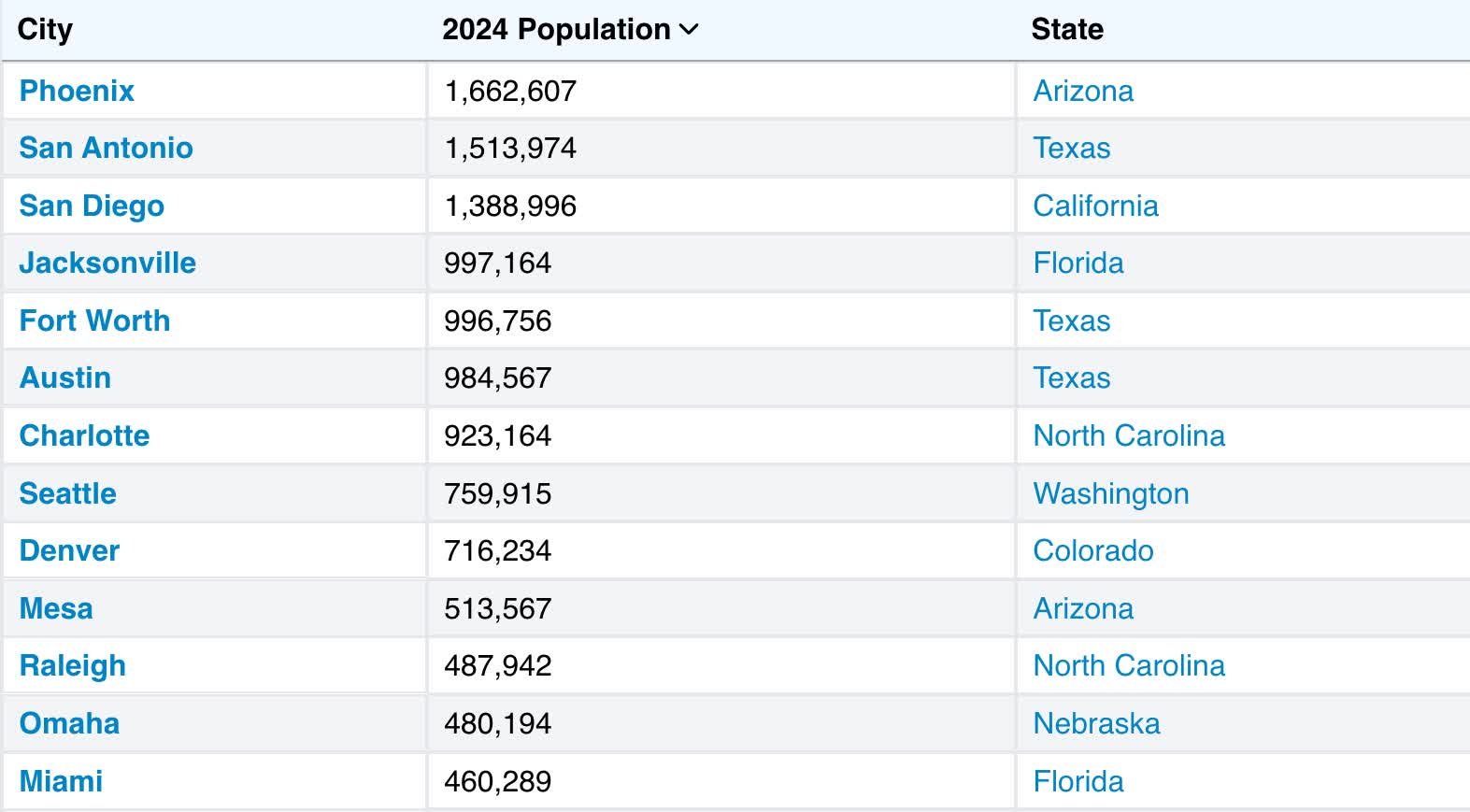Select the Raleigh city link
The image size is (1470, 812).
click(73, 665)
